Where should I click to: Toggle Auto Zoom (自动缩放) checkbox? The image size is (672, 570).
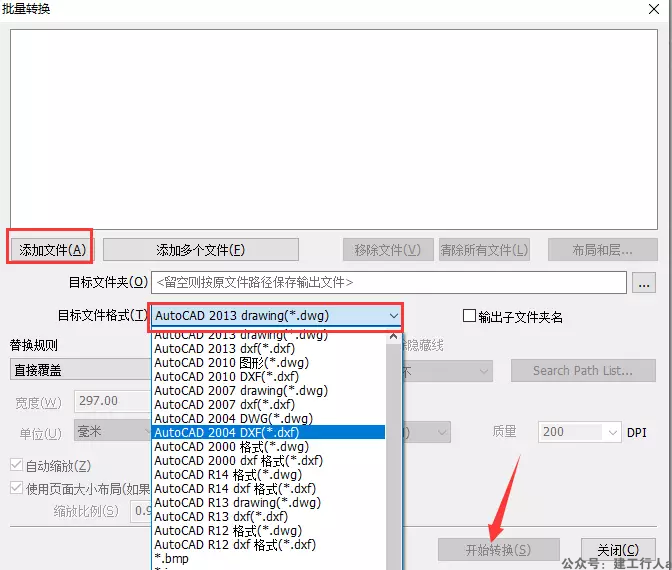point(16,465)
